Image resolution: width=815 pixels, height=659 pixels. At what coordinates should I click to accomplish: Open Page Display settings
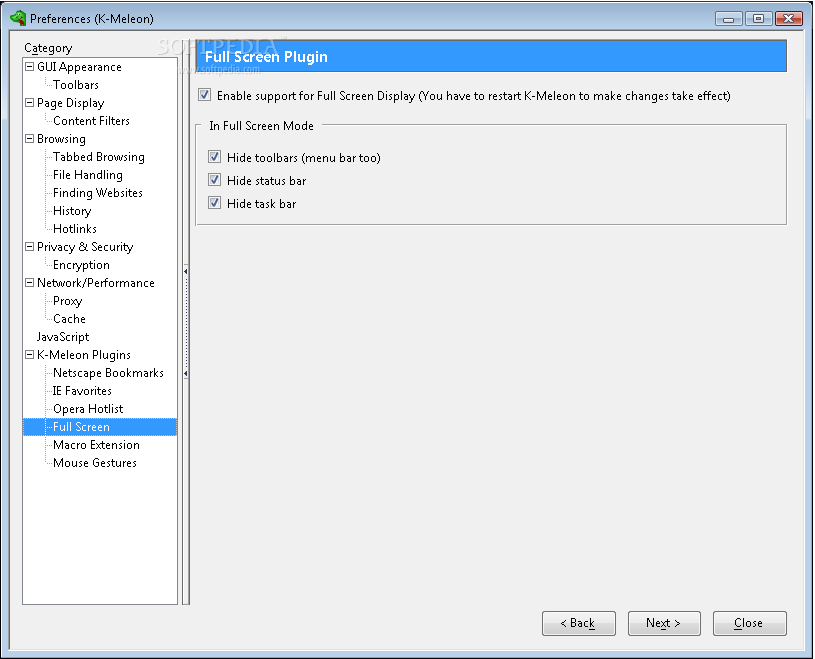click(71, 103)
